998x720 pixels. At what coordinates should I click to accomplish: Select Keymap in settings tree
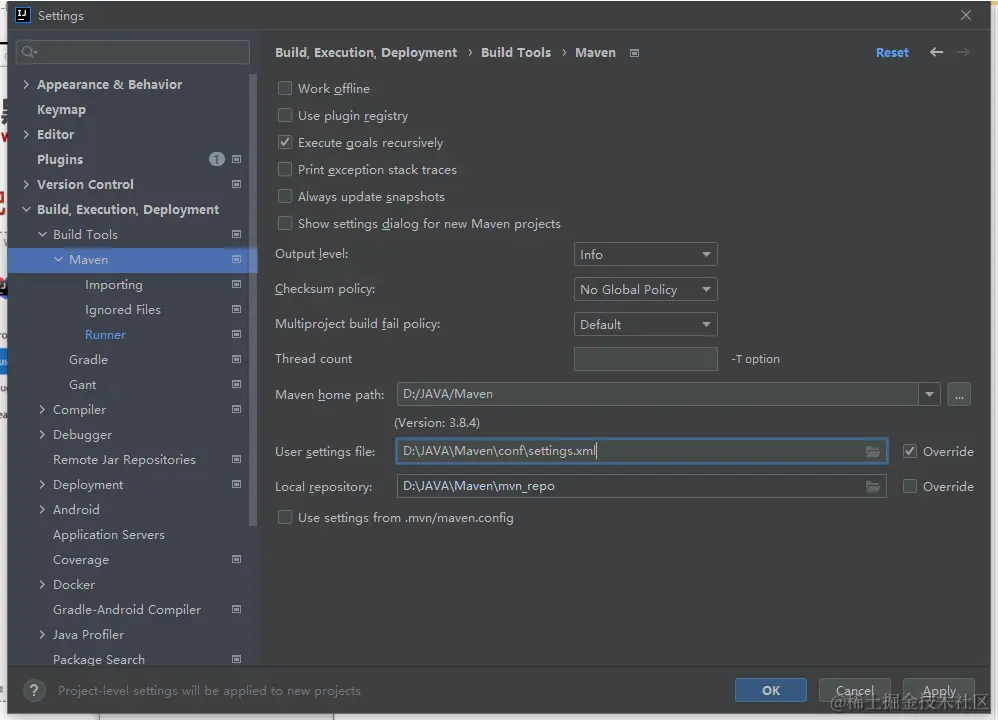click(x=61, y=109)
